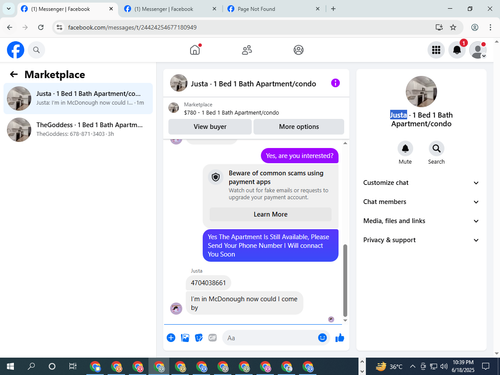Screen dimensions: 500x375
Task: Click the $780 marketplace listing line
Action: tap(231, 113)
